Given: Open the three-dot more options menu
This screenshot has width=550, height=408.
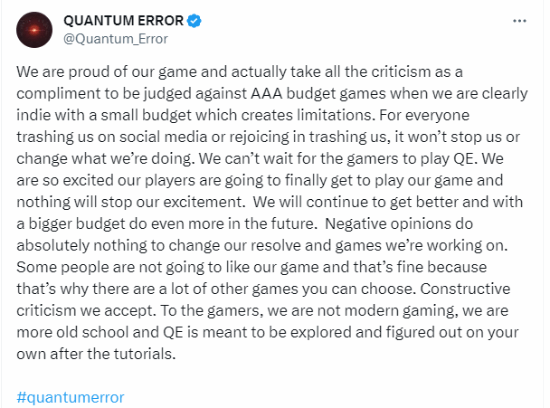Looking at the screenshot, I should coord(519,21).
